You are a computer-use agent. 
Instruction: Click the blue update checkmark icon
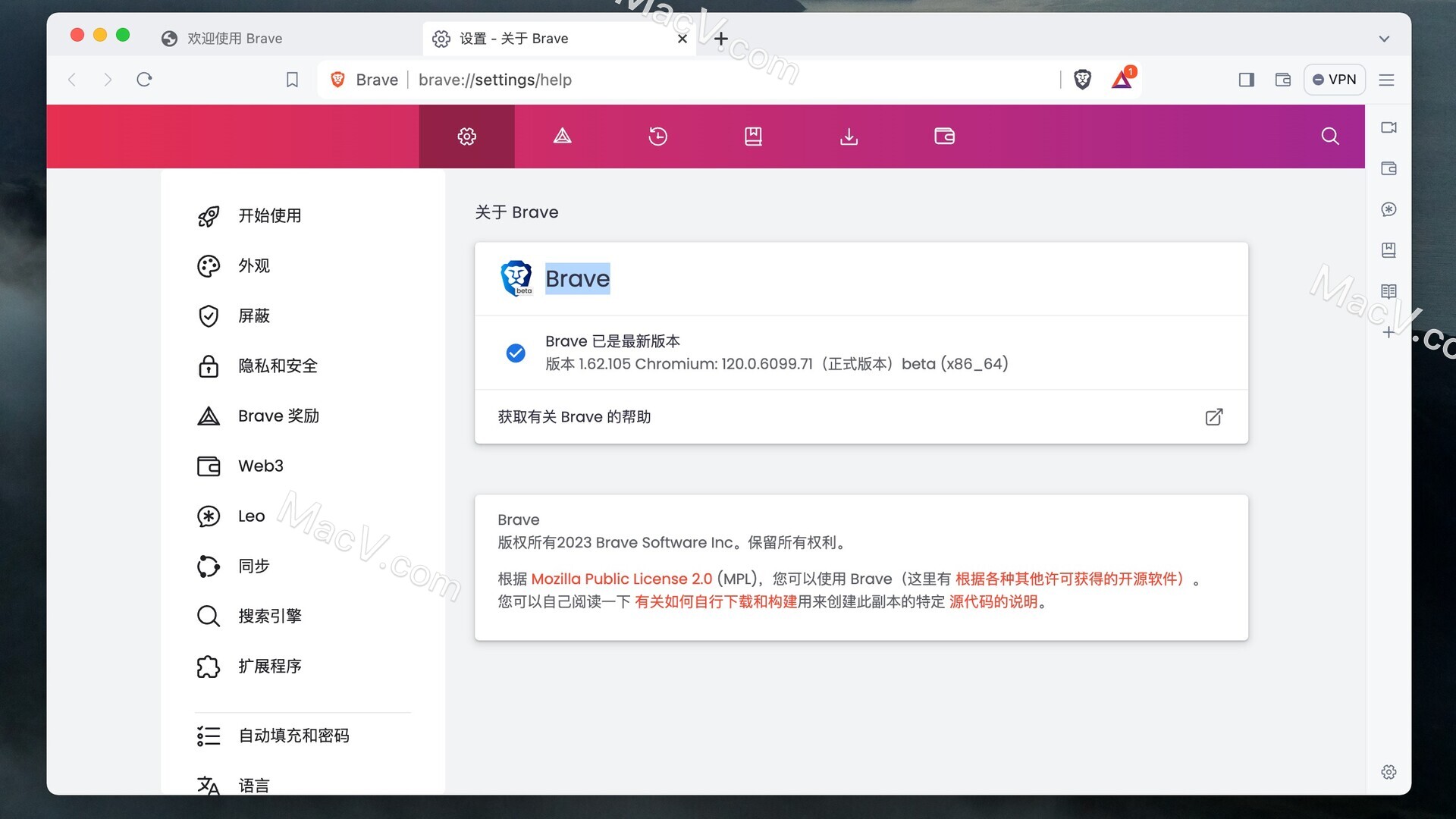point(516,353)
